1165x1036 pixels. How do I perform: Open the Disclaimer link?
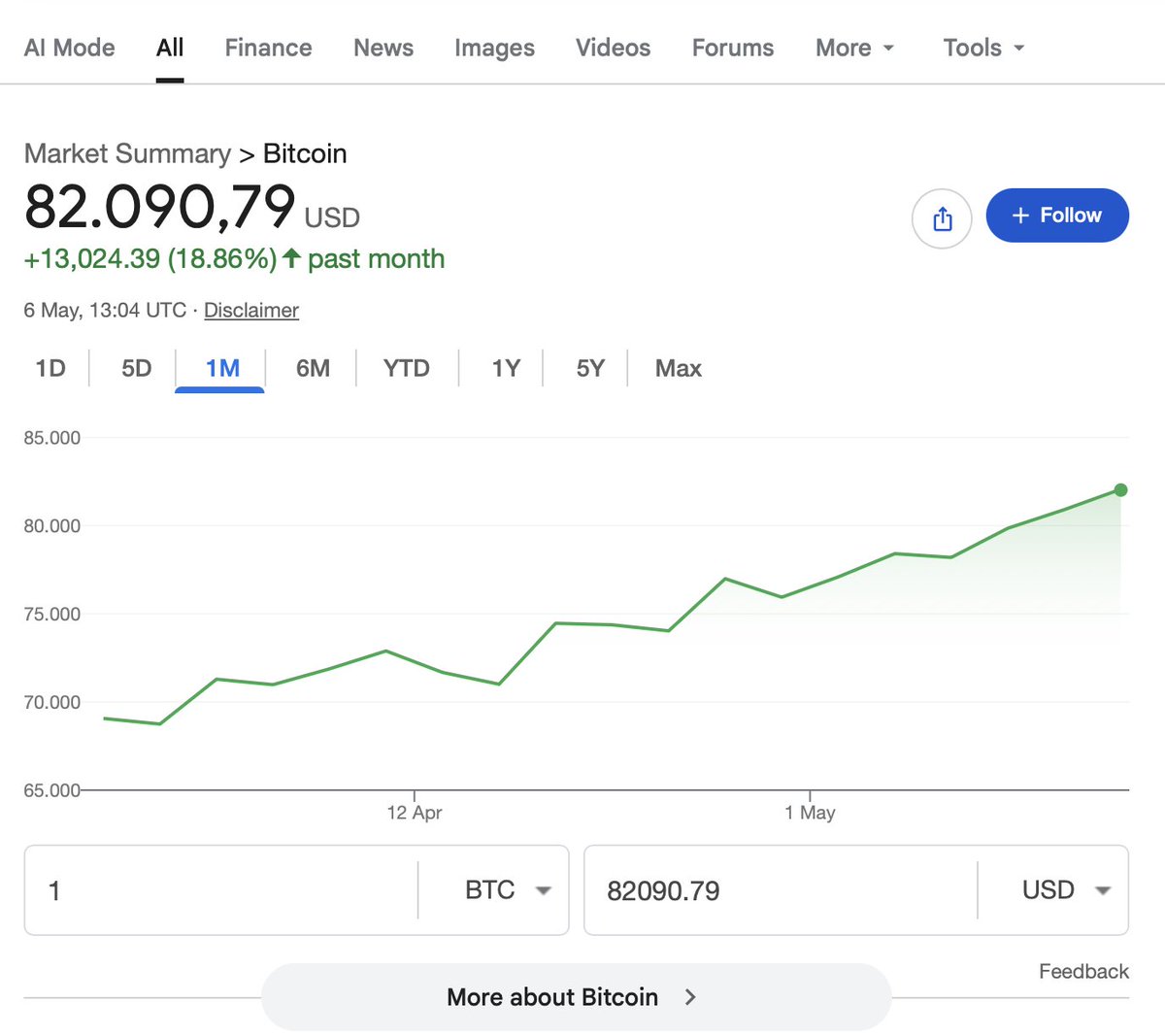click(x=251, y=310)
